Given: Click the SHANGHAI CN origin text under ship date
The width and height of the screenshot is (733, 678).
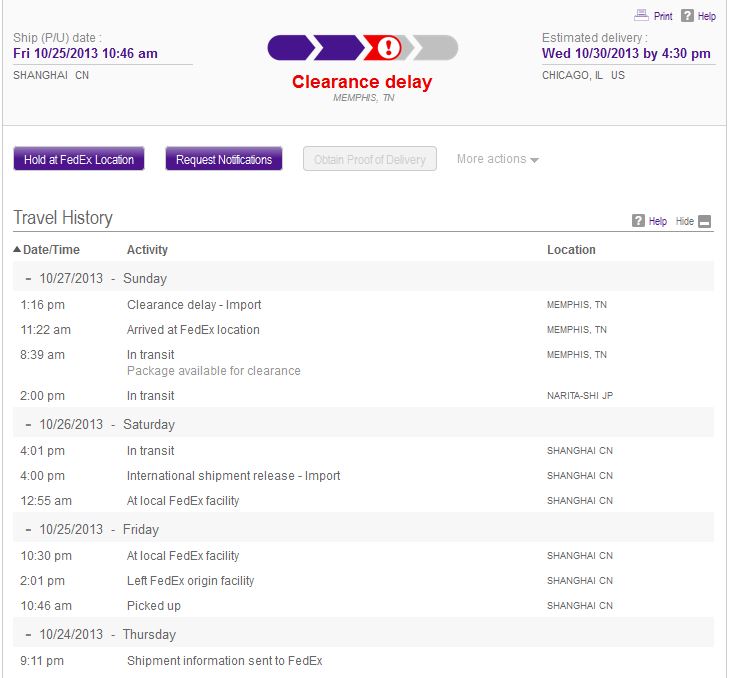Looking at the screenshot, I should [x=51, y=75].
